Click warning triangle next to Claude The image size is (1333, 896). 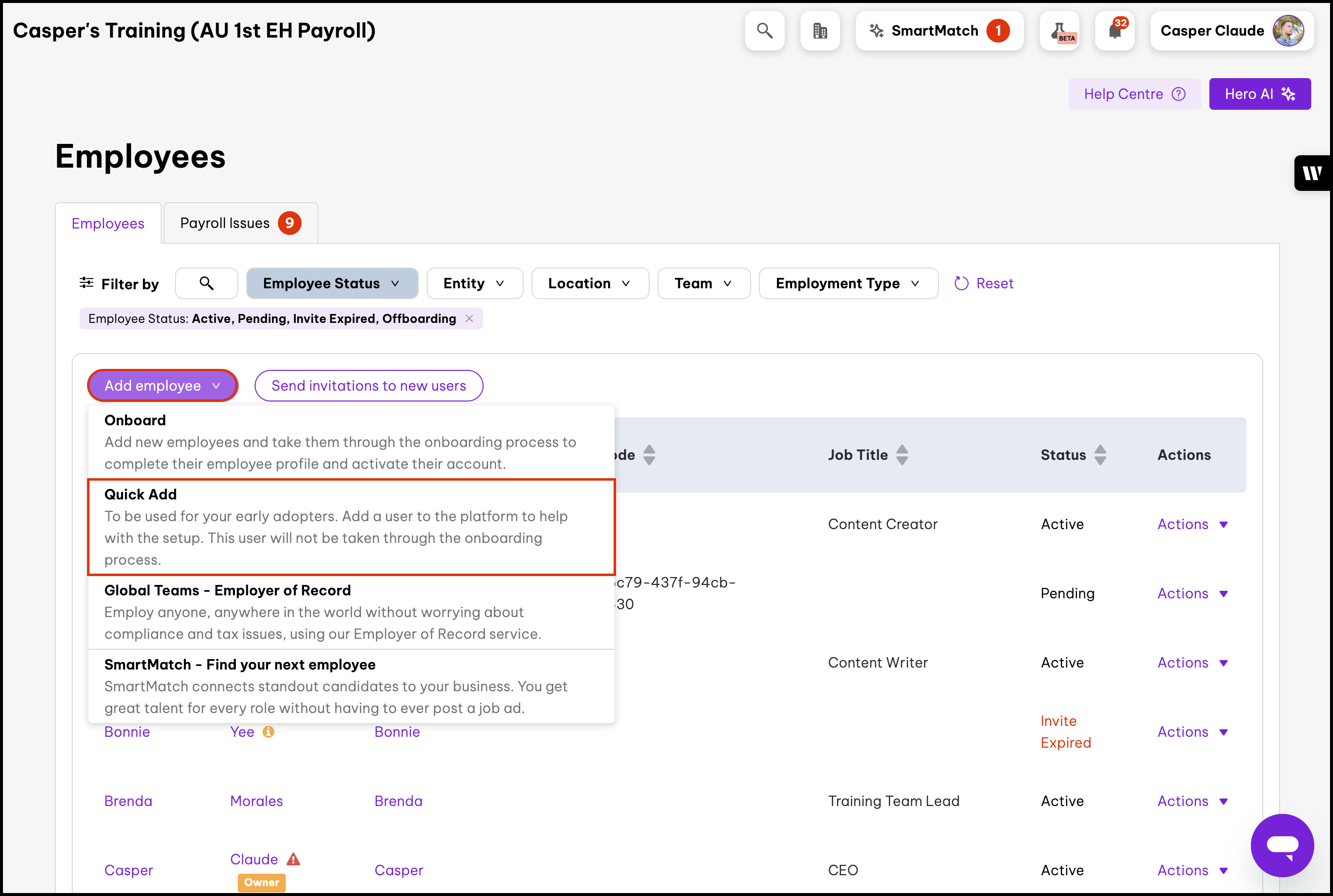pos(293,859)
